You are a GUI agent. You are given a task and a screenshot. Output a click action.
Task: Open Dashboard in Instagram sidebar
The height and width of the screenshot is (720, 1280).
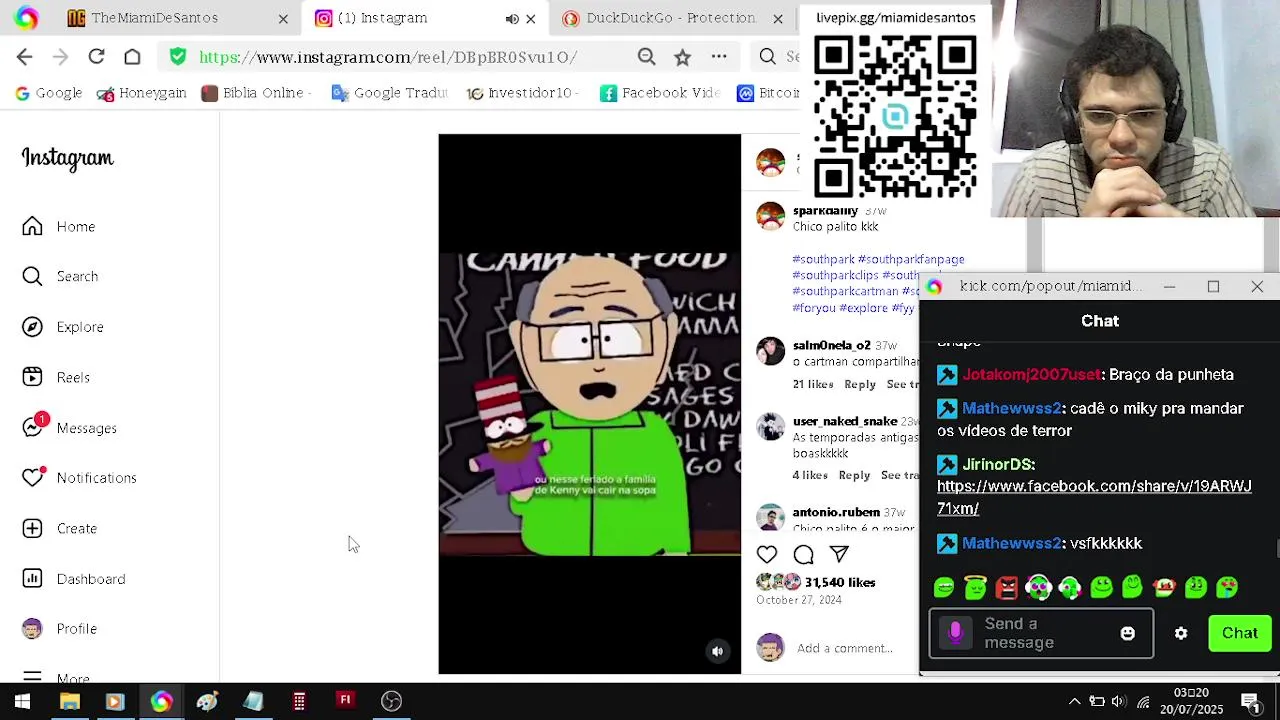point(73,580)
